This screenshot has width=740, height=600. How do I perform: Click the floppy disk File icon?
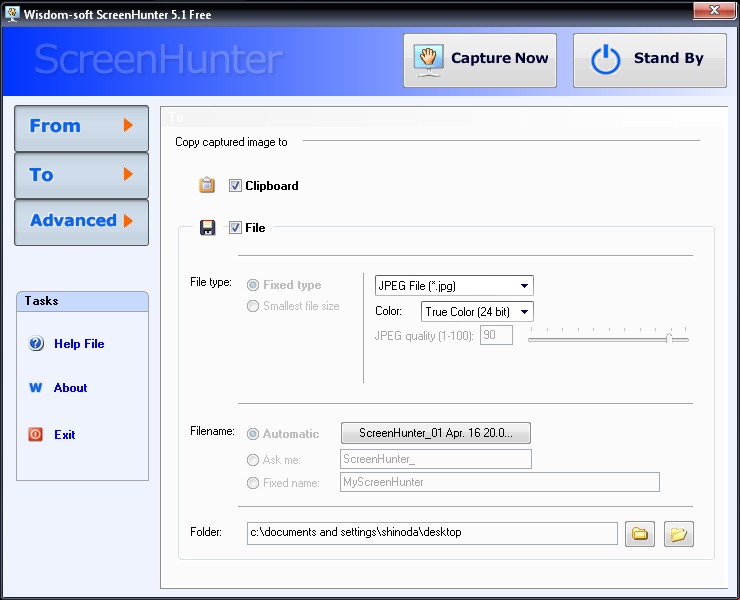tap(207, 228)
